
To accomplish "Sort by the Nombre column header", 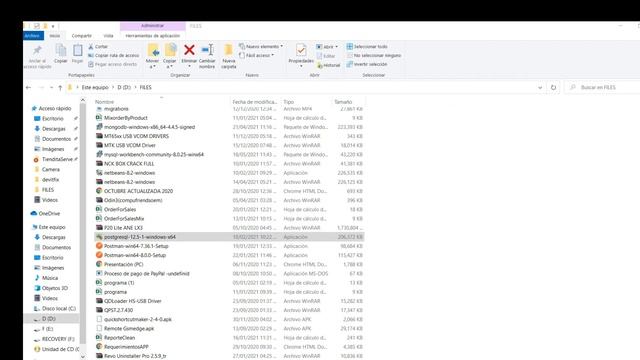I will [104, 102].
